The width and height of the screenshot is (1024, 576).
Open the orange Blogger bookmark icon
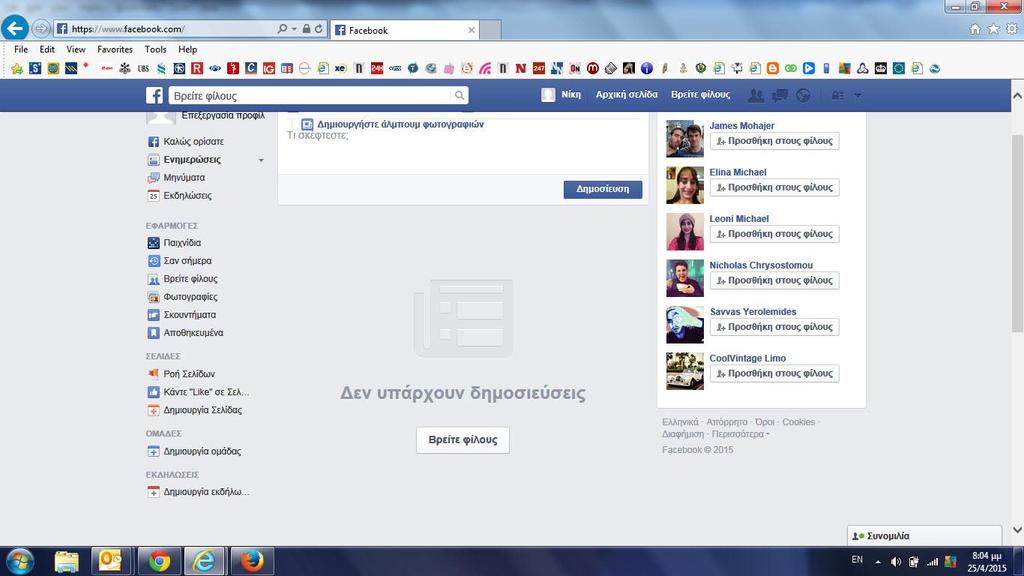tap(773, 68)
